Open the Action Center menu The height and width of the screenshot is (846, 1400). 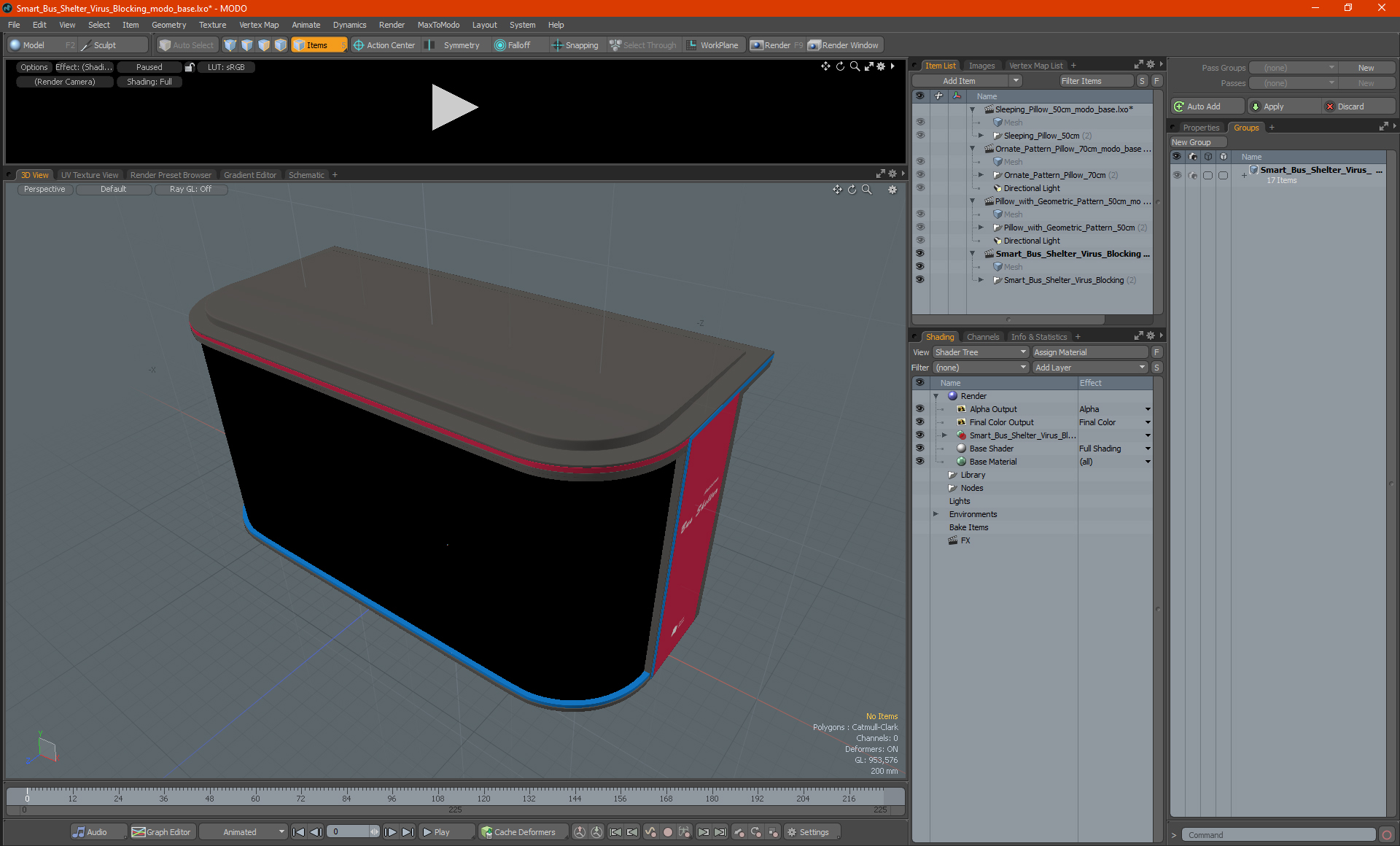pyautogui.click(x=384, y=45)
